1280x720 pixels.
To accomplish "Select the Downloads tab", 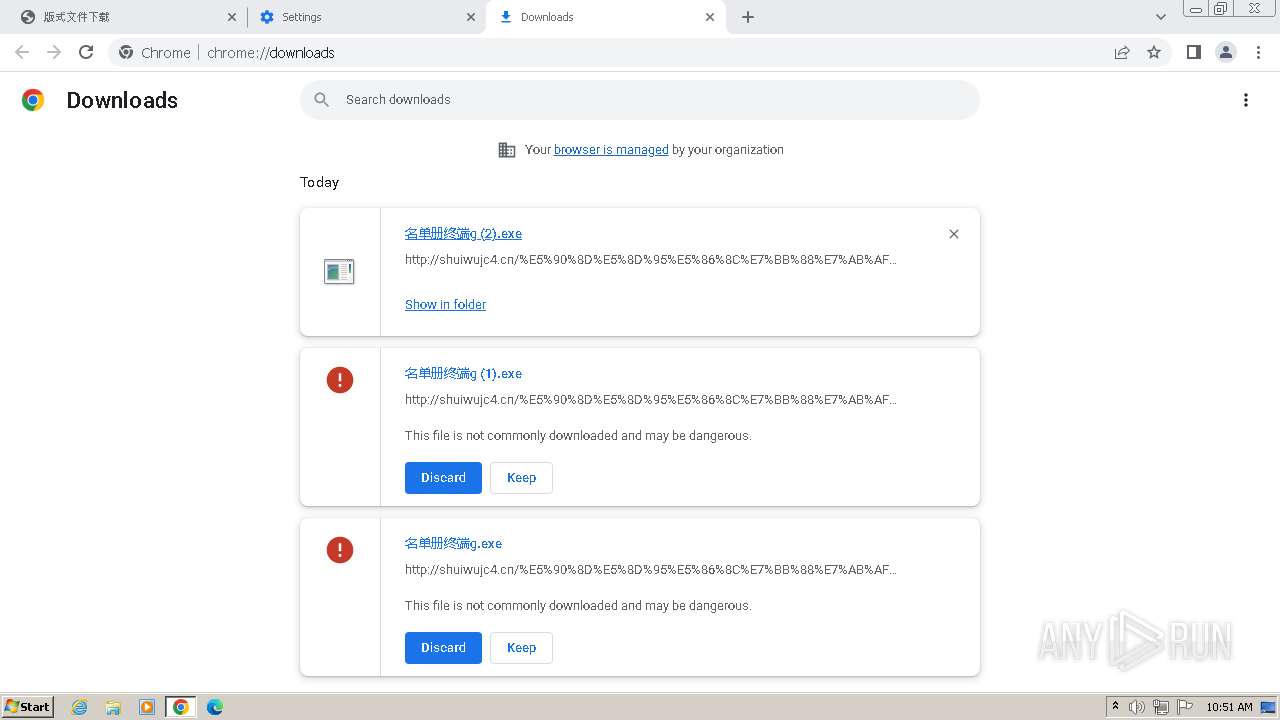I will click(x=605, y=17).
